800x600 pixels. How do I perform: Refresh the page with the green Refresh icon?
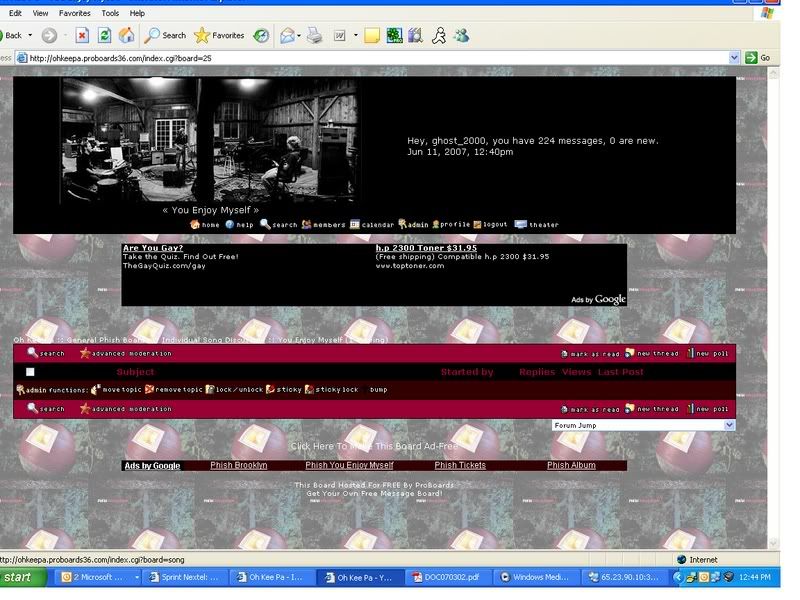point(104,35)
